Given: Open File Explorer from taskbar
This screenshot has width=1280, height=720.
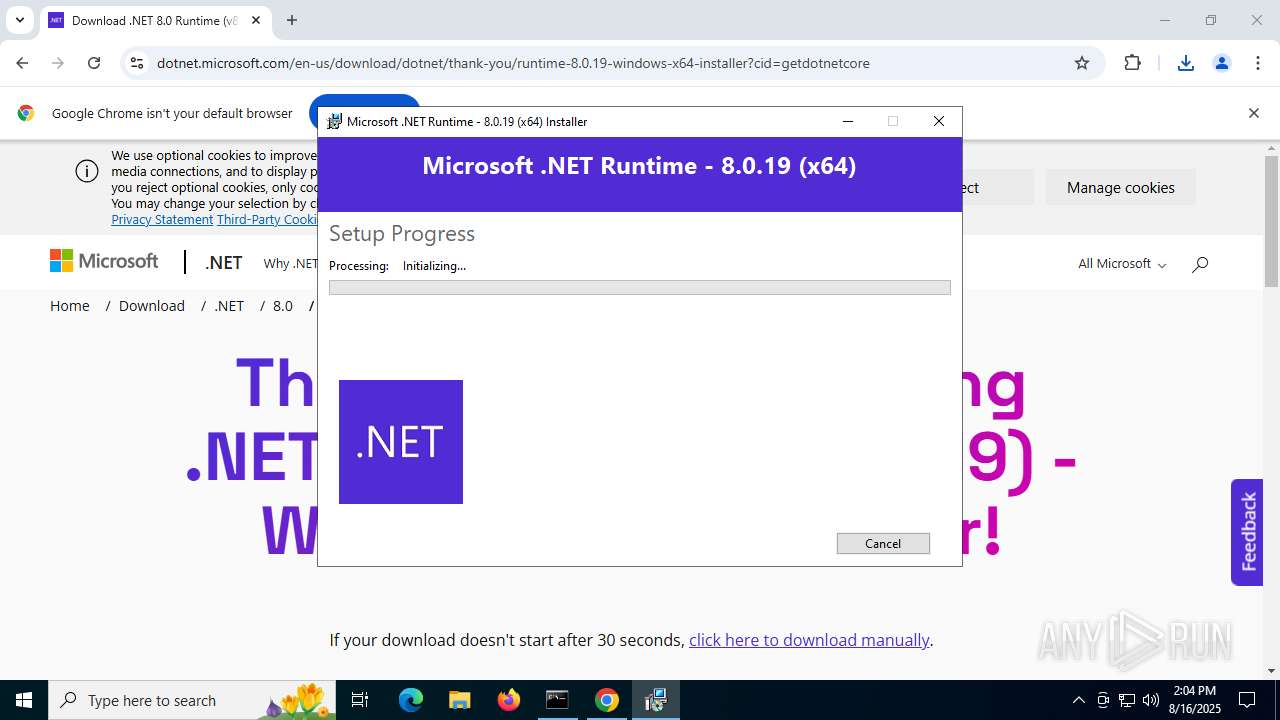Looking at the screenshot, I should [x=459, y=700].
